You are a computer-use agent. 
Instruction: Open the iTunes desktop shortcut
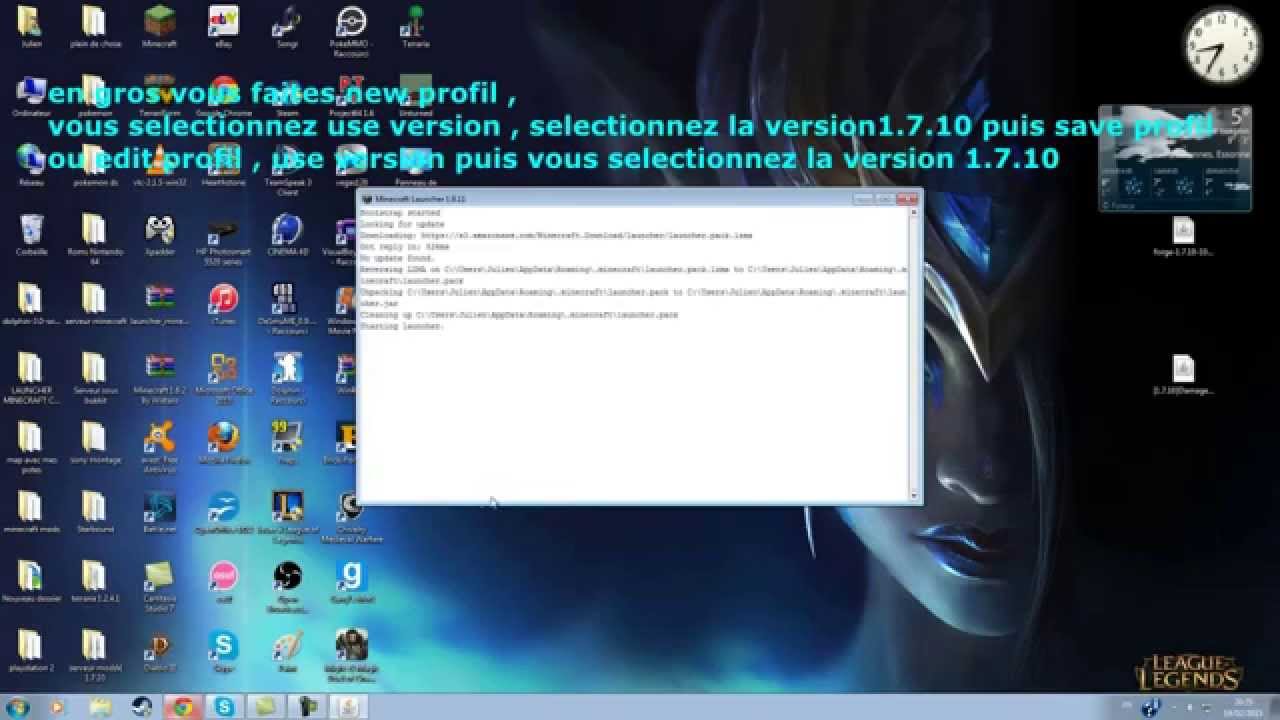coord(223,303)
